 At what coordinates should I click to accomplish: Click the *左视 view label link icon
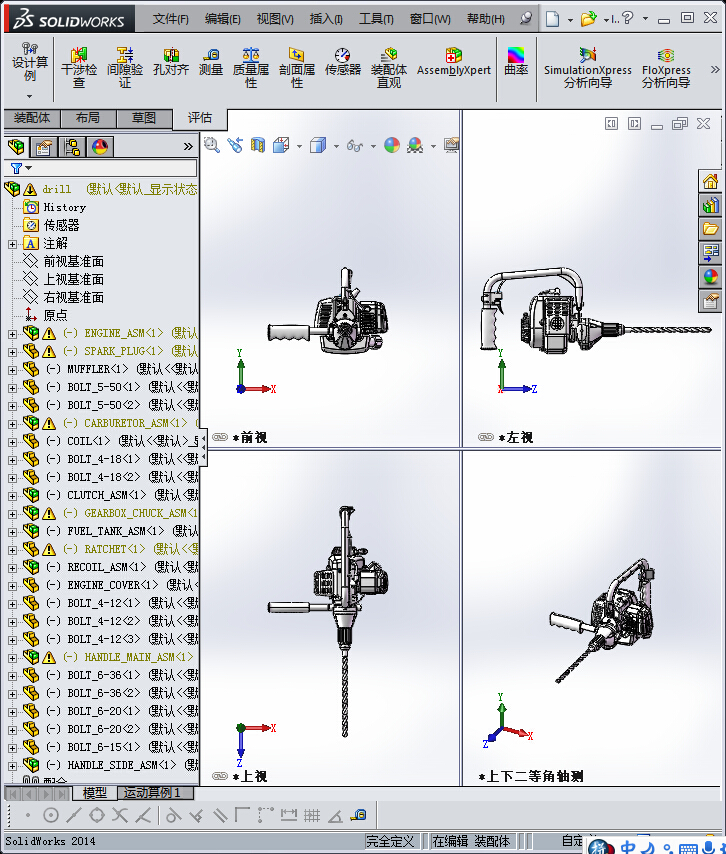(485, 437)
